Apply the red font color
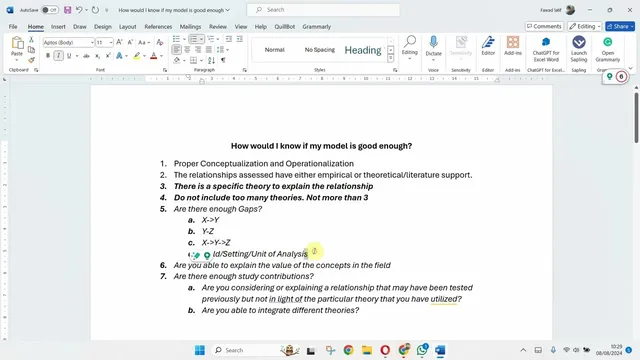Image resolution: width=640 pixels, height=360 pixels. point(153,56)
